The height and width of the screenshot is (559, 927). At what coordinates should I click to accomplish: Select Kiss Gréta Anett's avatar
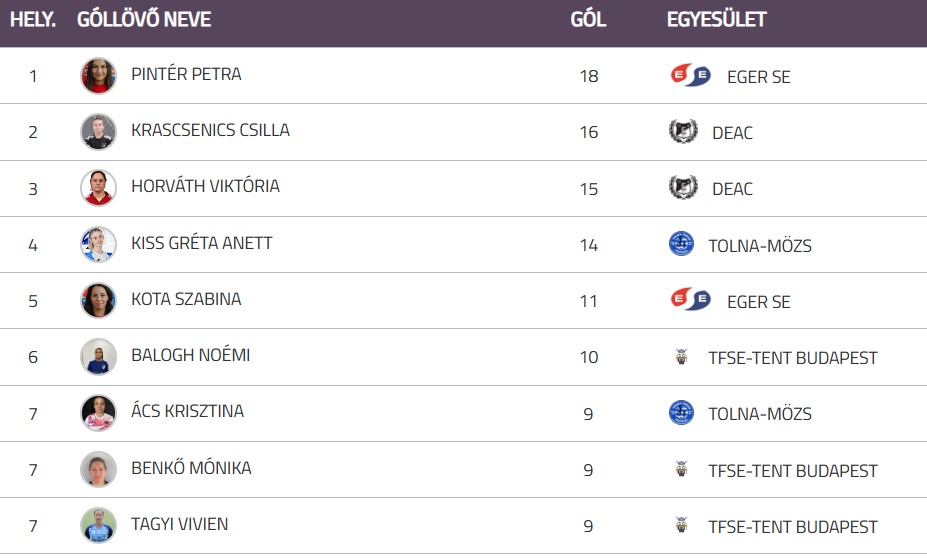point(98,244)
